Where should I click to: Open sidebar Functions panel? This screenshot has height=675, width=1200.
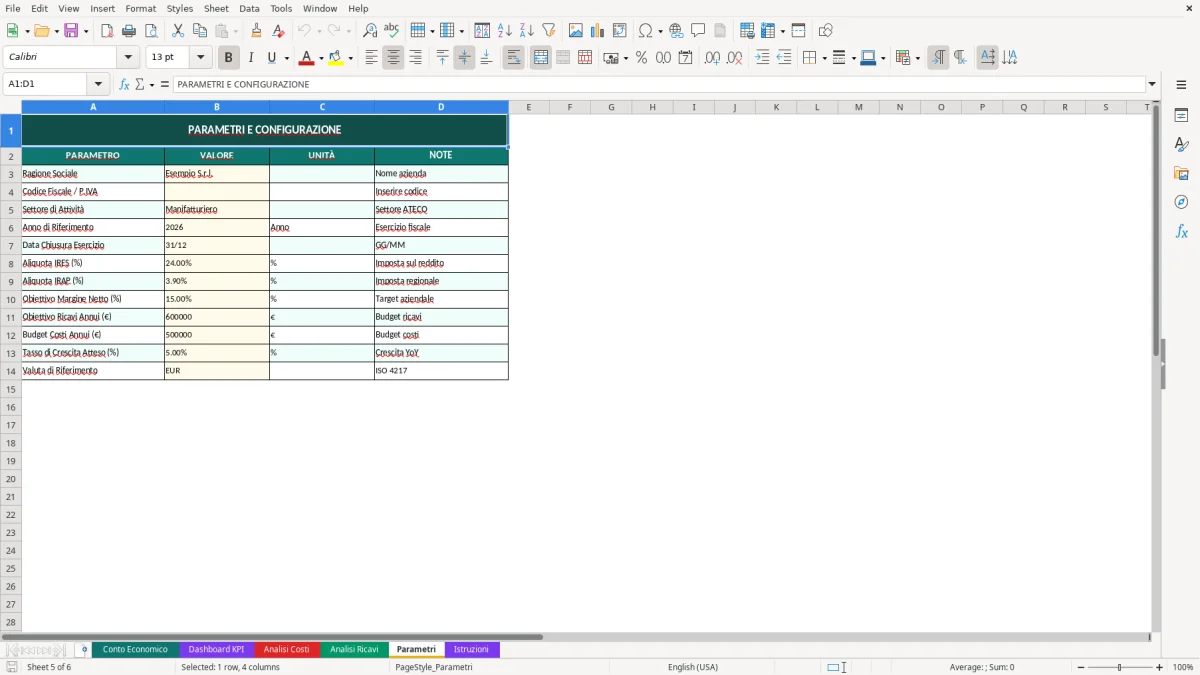1181,231
